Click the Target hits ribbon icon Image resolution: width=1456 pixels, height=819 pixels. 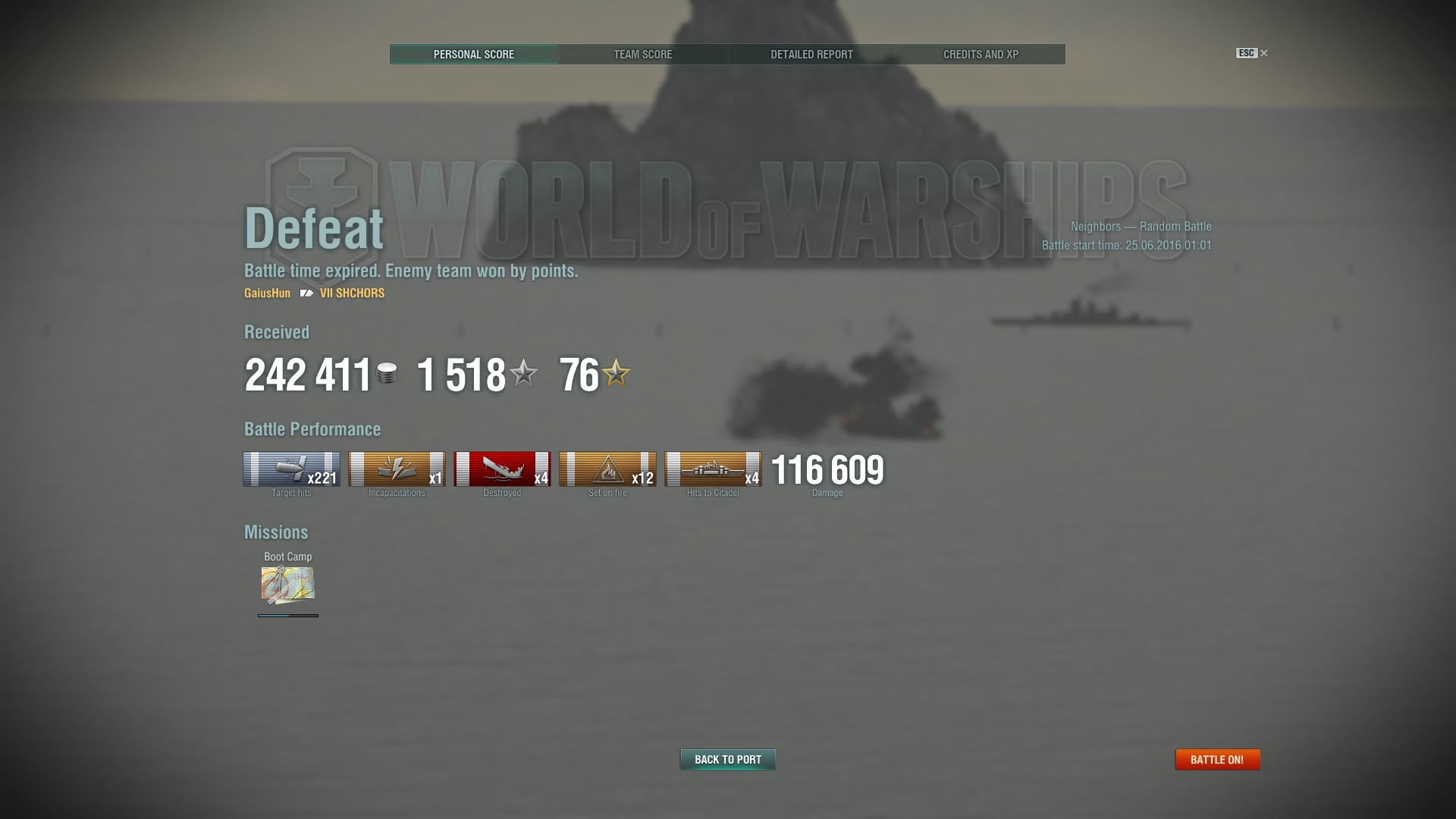(x=291, y=469)
